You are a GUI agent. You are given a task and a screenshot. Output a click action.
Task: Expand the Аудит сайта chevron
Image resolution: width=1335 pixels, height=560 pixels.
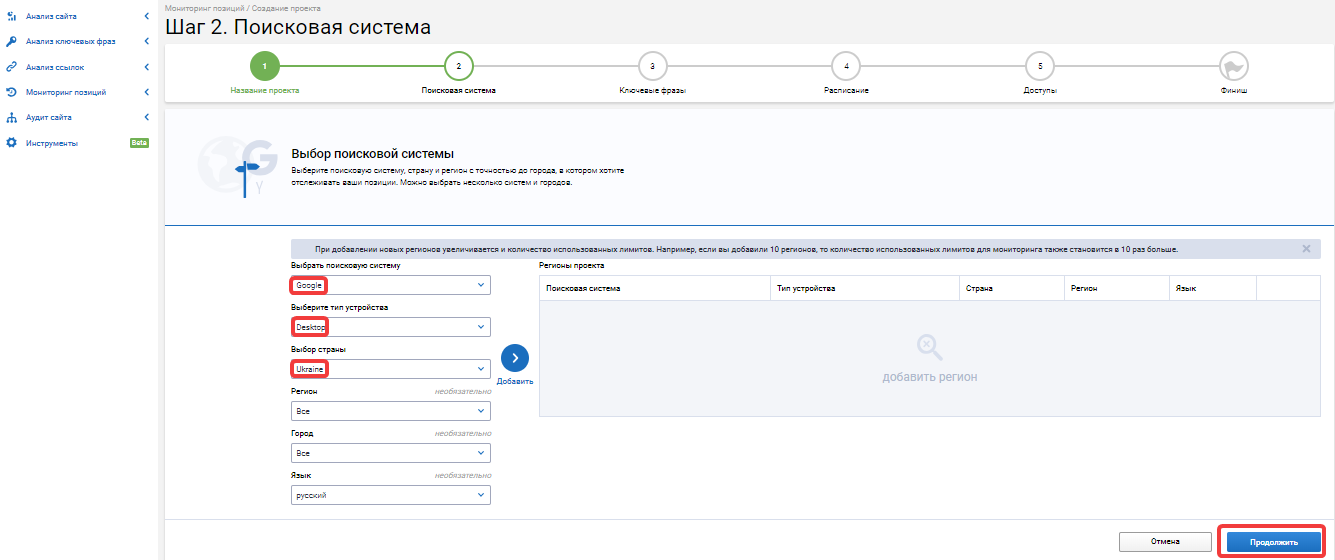146,117
